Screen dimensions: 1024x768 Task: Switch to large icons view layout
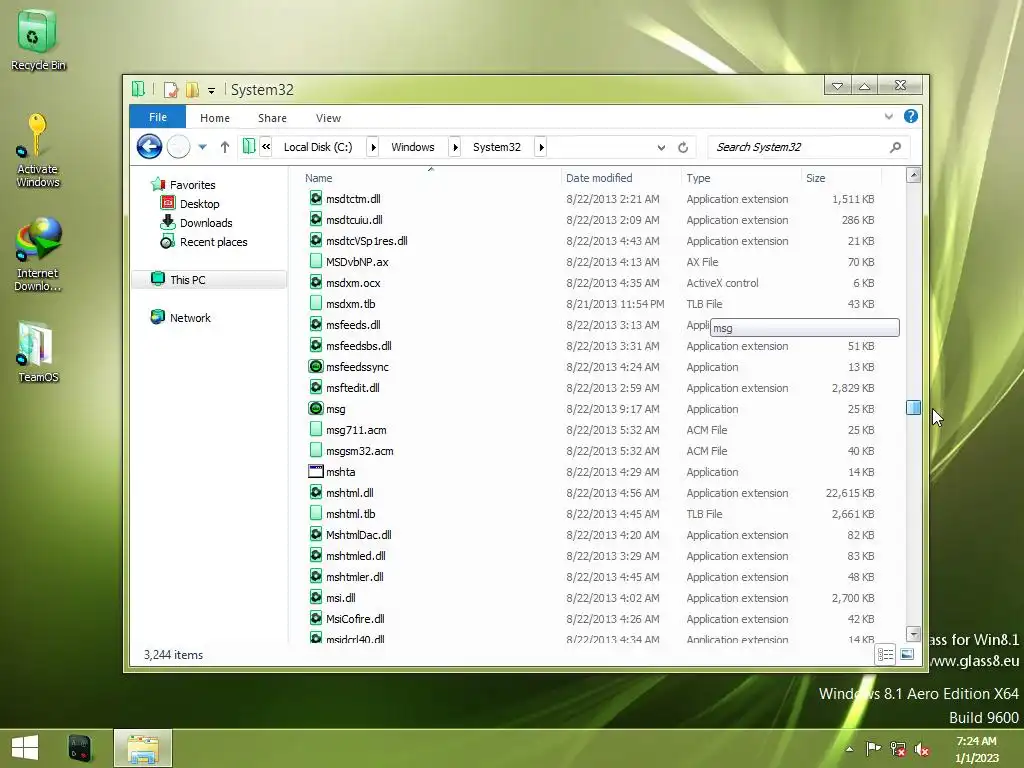907,654
